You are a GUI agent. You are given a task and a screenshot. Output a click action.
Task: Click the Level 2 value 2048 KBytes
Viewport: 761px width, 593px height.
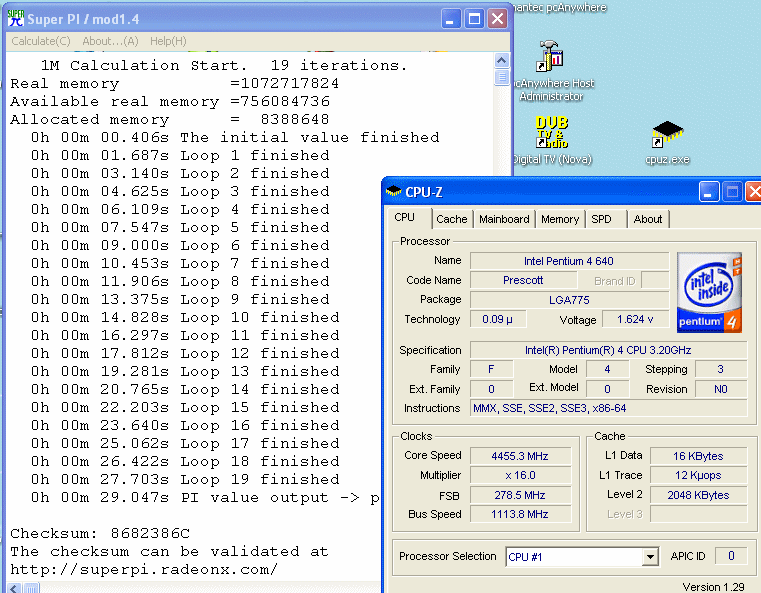(698, 495)
